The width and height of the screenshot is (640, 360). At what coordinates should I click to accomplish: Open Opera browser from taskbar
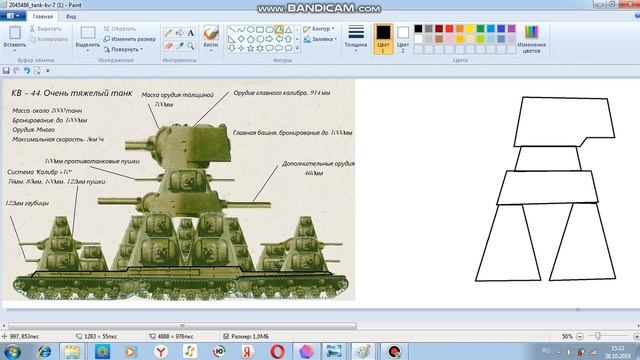tap(277, 351)
